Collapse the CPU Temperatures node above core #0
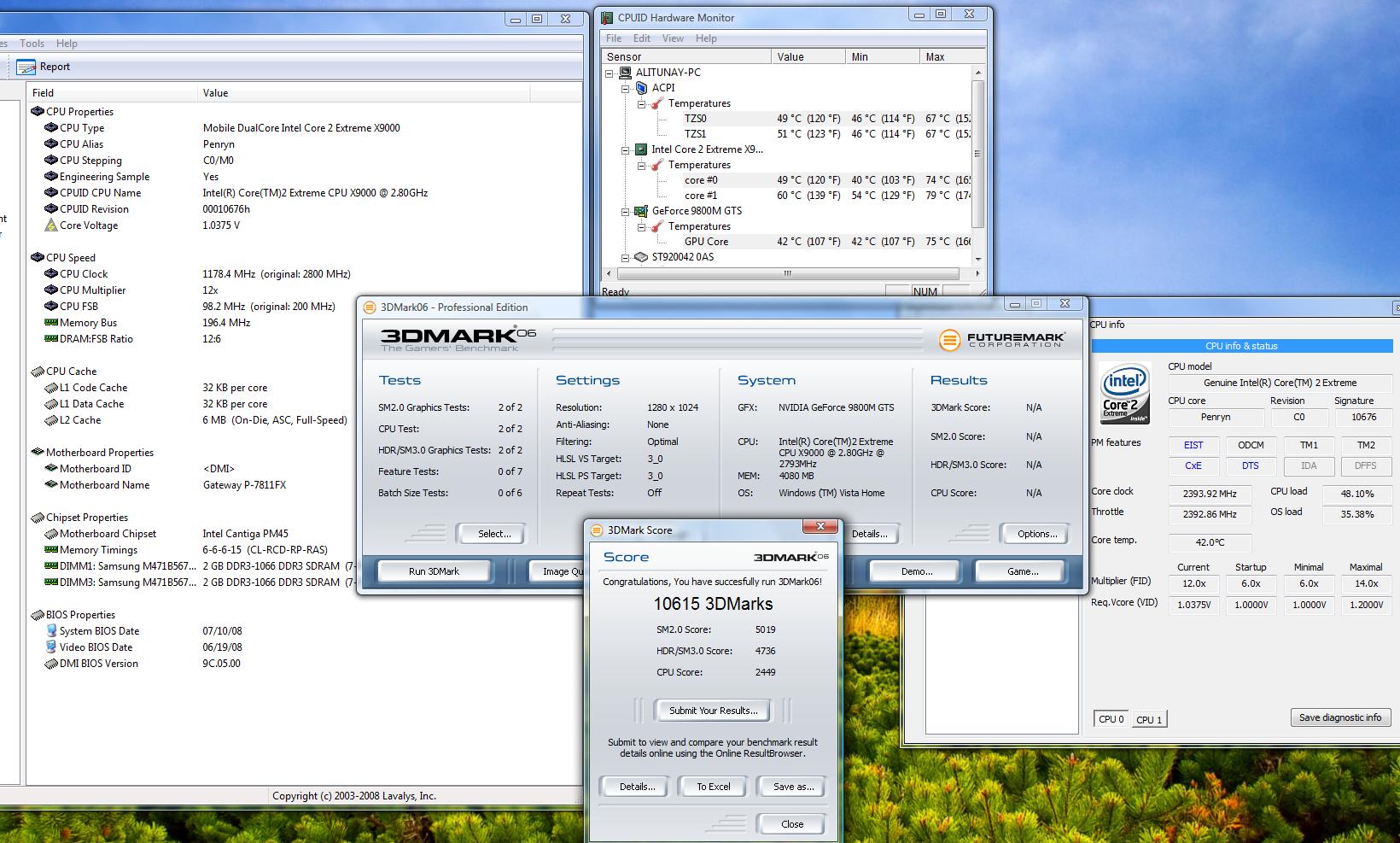The height and width of the screenshot is (843, 1400). pyautogui.click(x=642, y=166)
